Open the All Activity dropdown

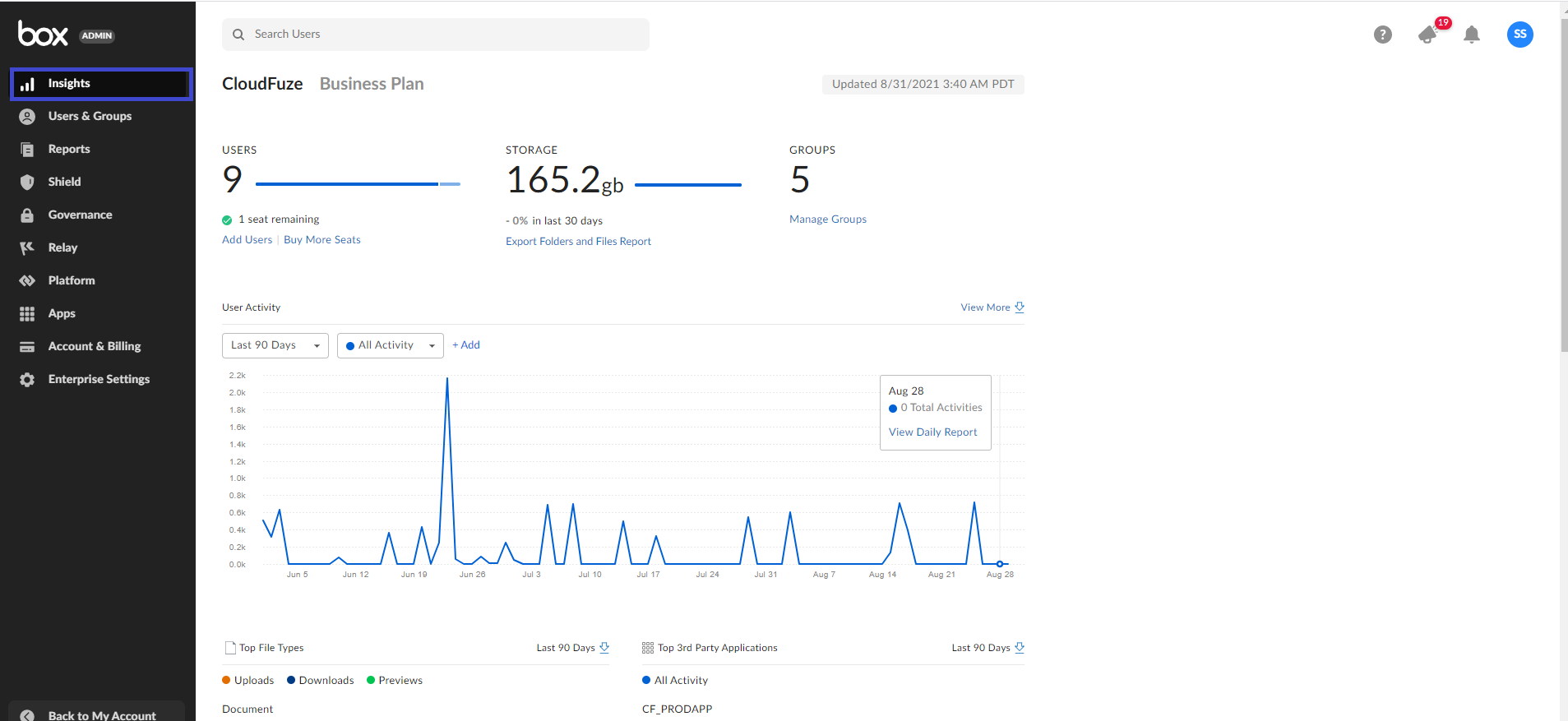(x=391, y=345)
